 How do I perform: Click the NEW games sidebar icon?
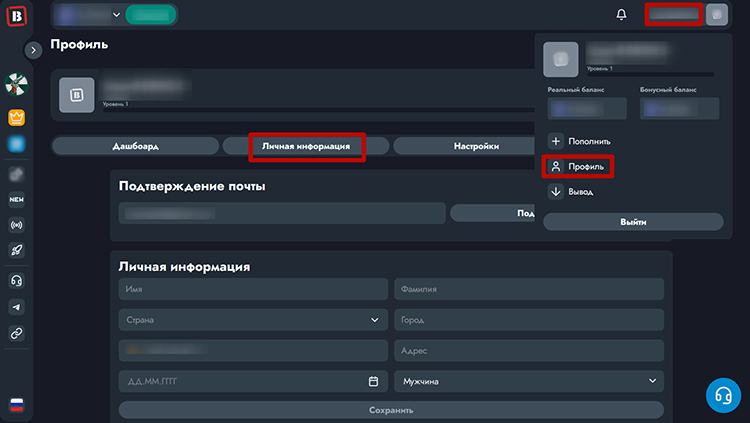(x=16, y=200)
